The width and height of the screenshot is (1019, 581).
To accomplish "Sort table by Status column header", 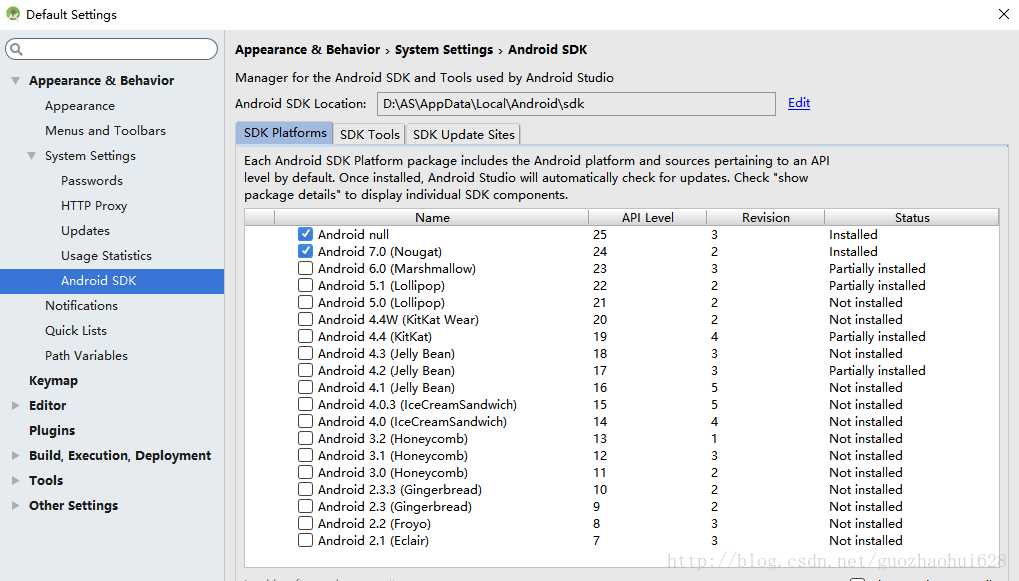I will [912, 218].
